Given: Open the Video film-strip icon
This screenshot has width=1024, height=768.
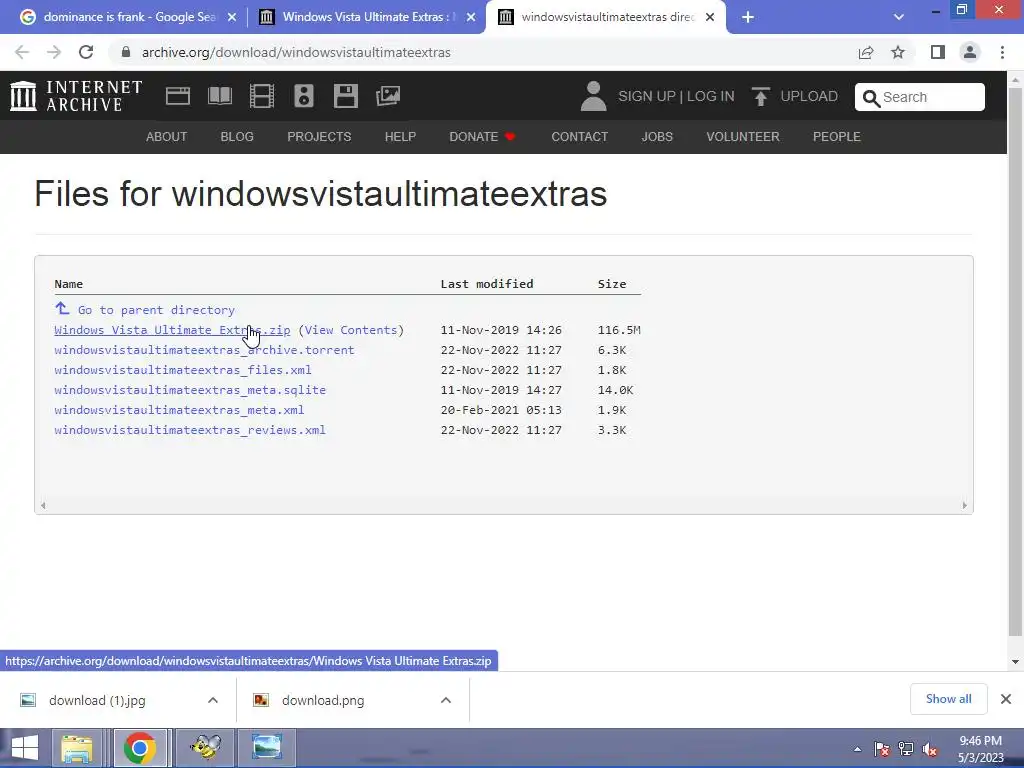Looking at the screenshot, I should tap(262, 96).
